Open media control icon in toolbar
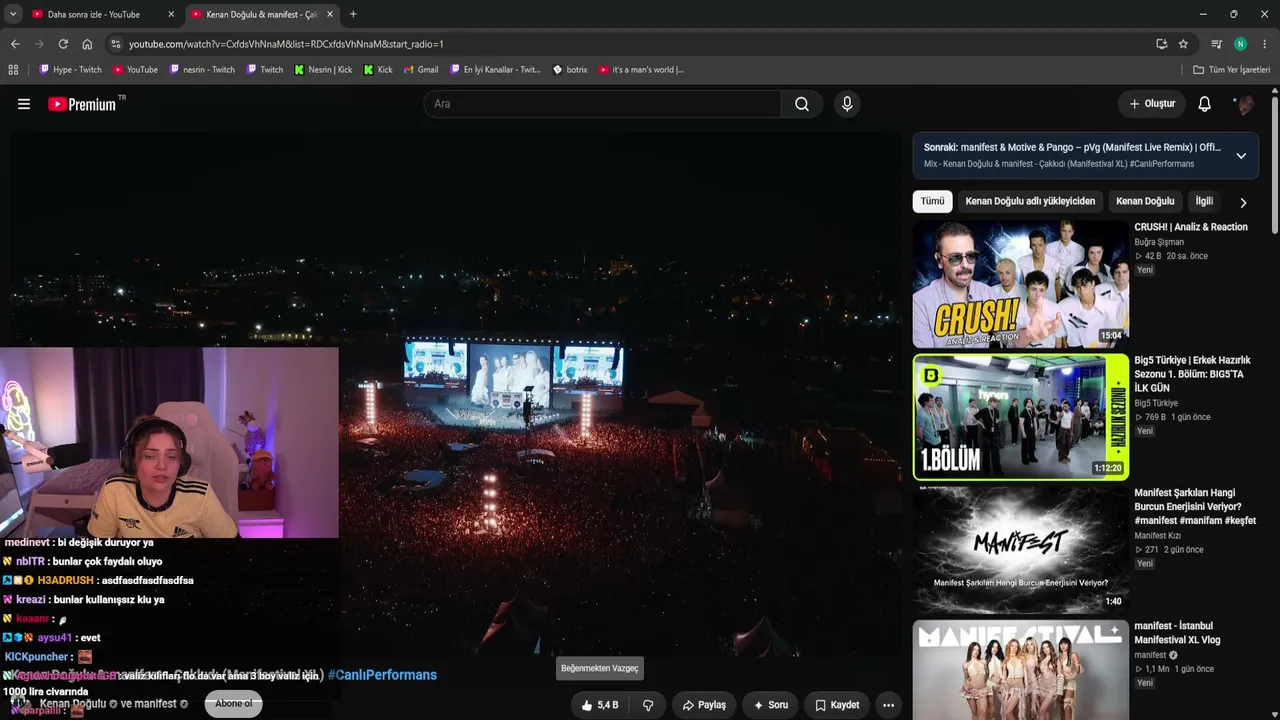The image size is (1280, 720). coord(1216,44)
